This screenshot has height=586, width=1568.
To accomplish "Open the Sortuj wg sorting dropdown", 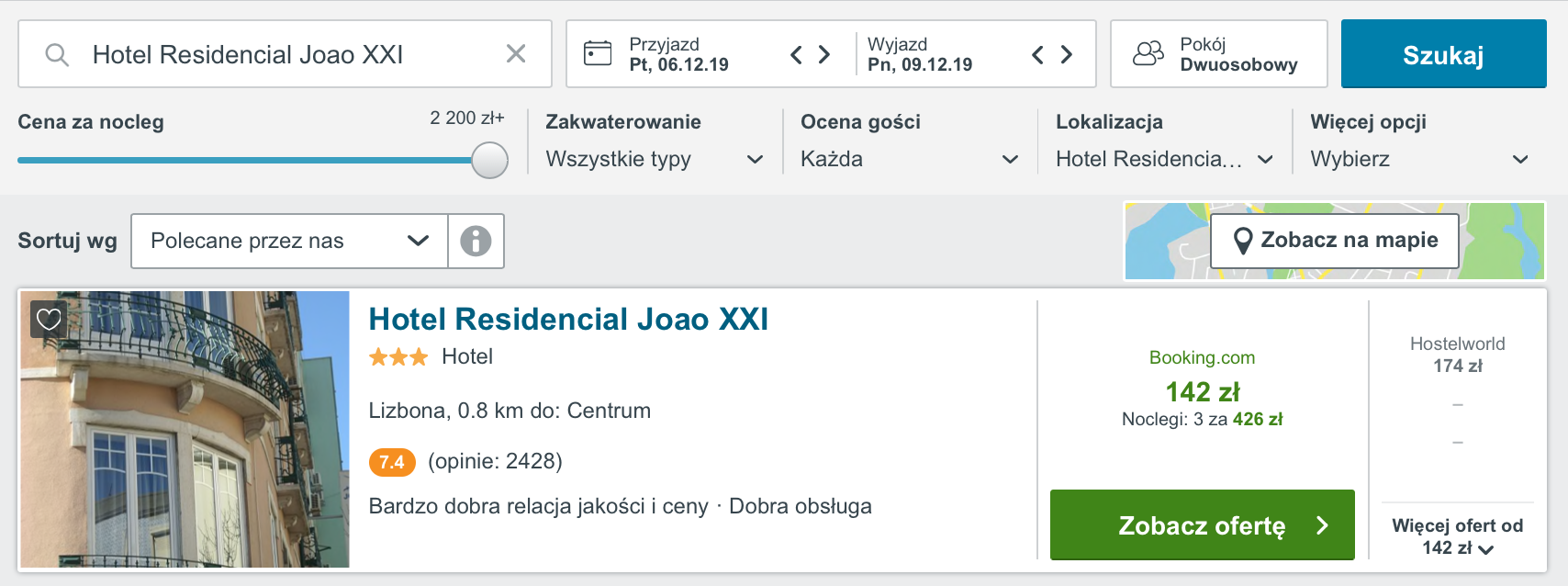I will click(x=289, y=241).
